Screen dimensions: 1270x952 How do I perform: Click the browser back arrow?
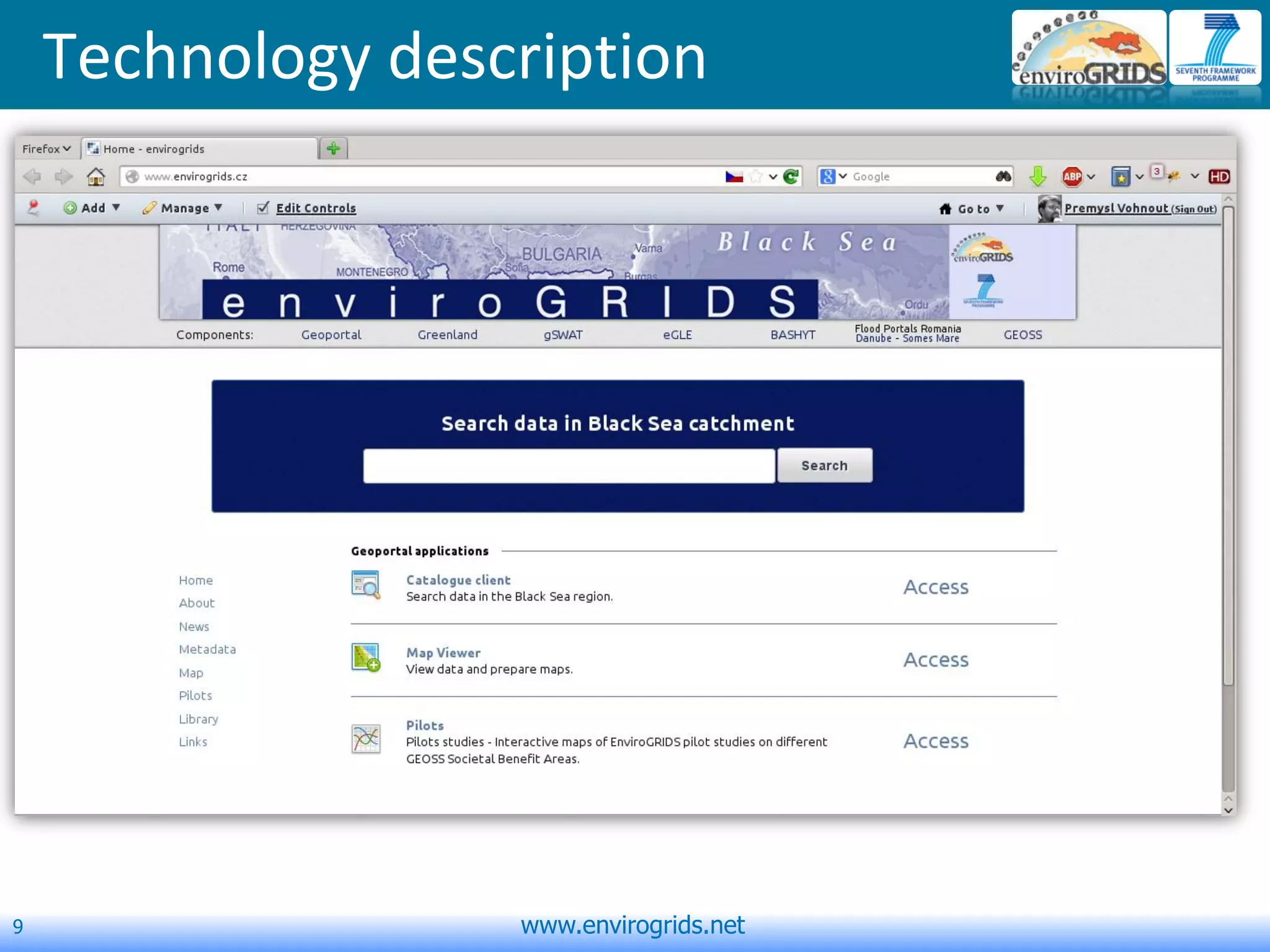click(32, 177)
